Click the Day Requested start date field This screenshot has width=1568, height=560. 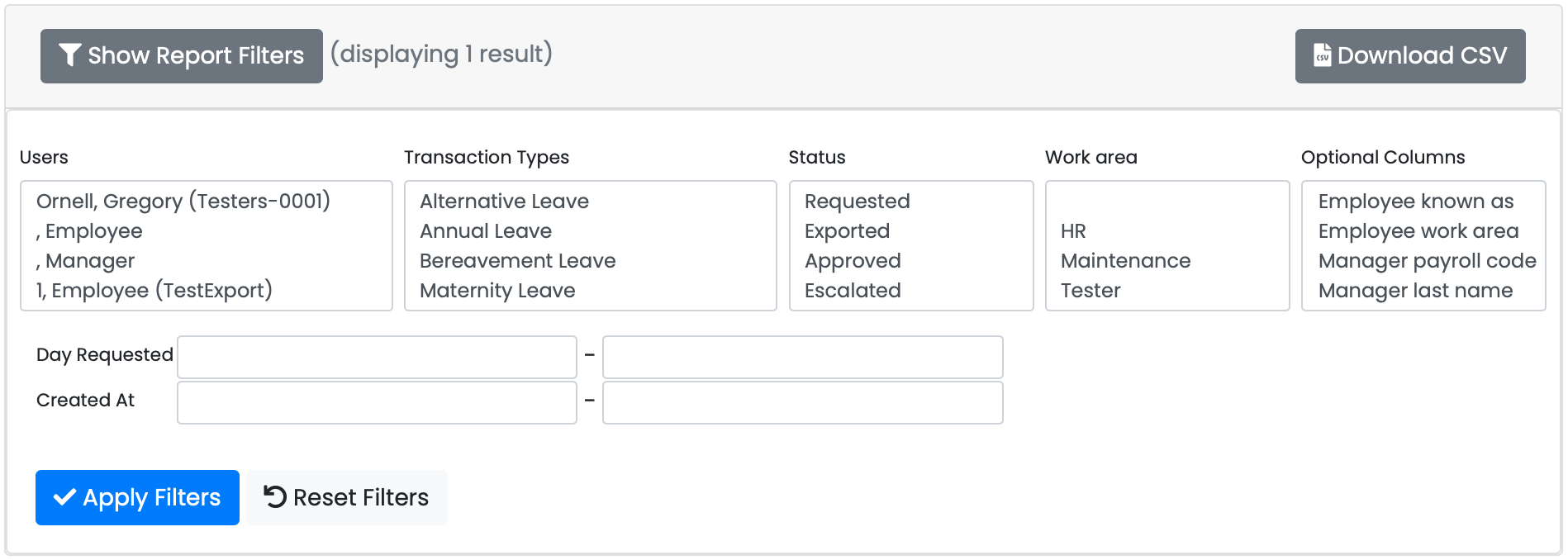click(x=377, y=357)
